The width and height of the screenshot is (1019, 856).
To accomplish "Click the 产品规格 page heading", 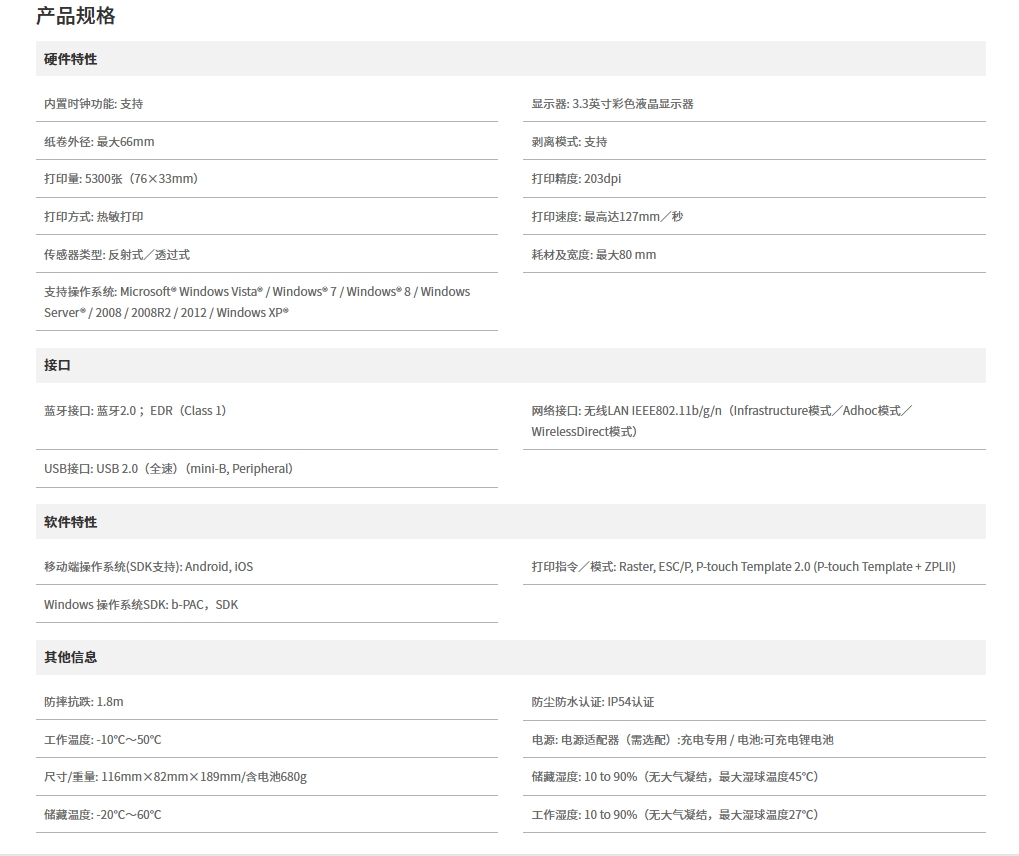I will coord(75,16).
